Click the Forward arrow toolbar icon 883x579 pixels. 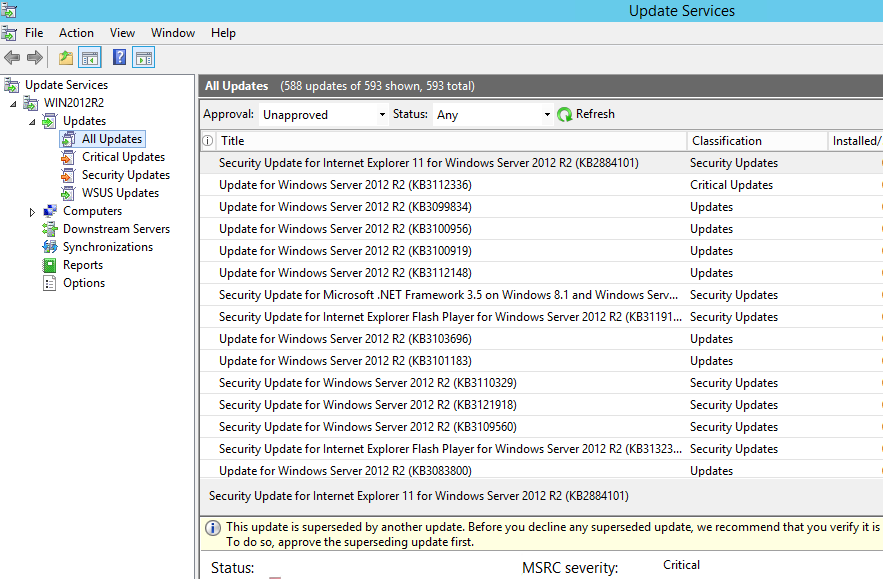pos(35,57)
